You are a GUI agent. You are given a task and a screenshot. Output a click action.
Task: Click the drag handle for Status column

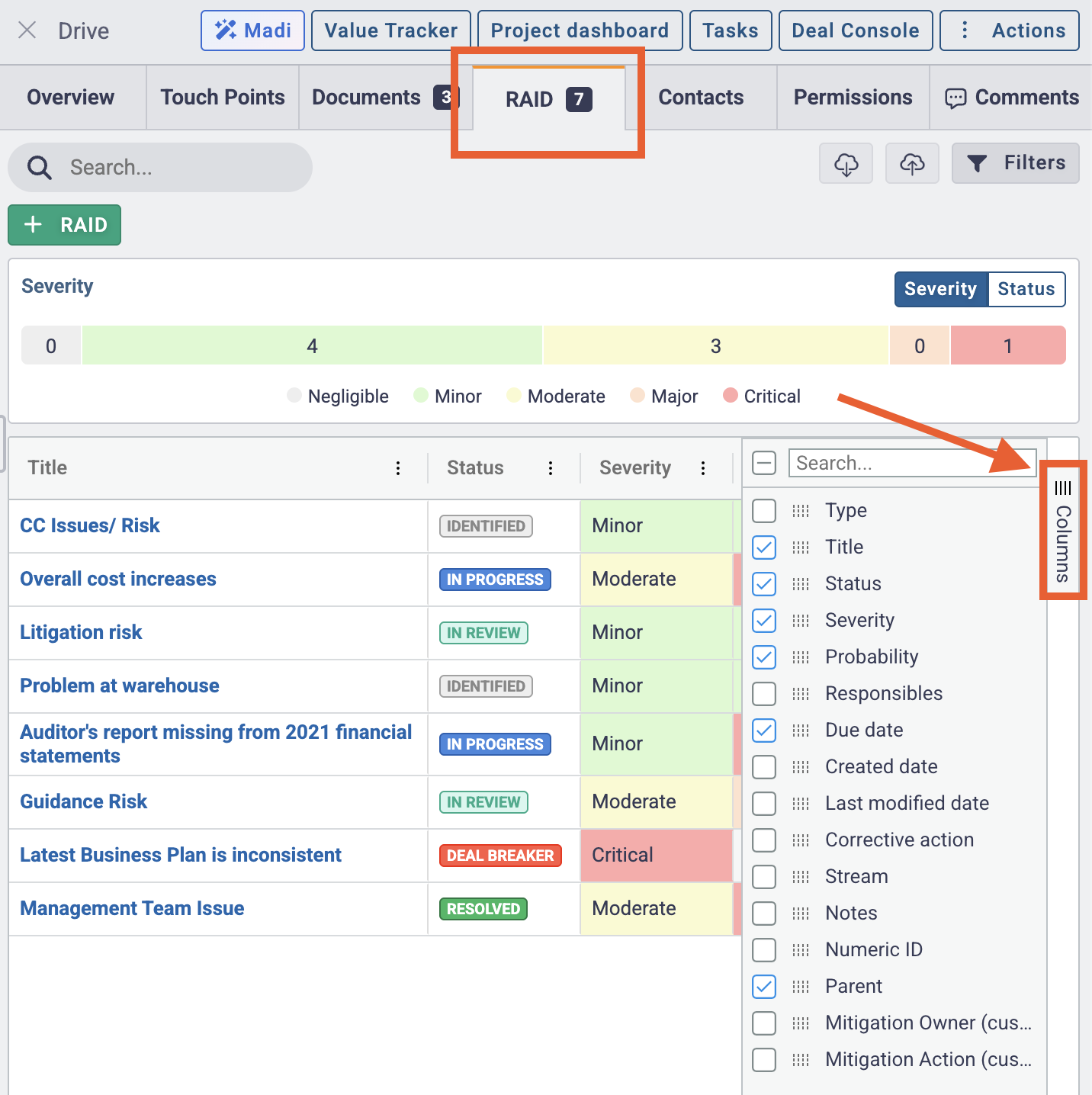(x=801, y=583)
